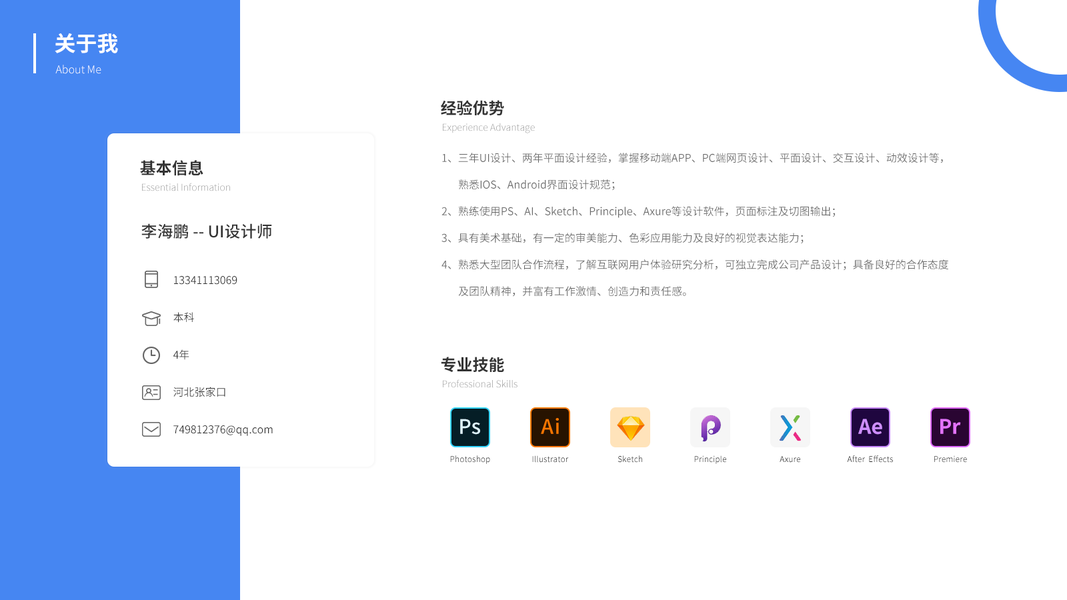1067x600 pixels.
Task: Click the 经验优势 heading
Action: click(472, 108)
